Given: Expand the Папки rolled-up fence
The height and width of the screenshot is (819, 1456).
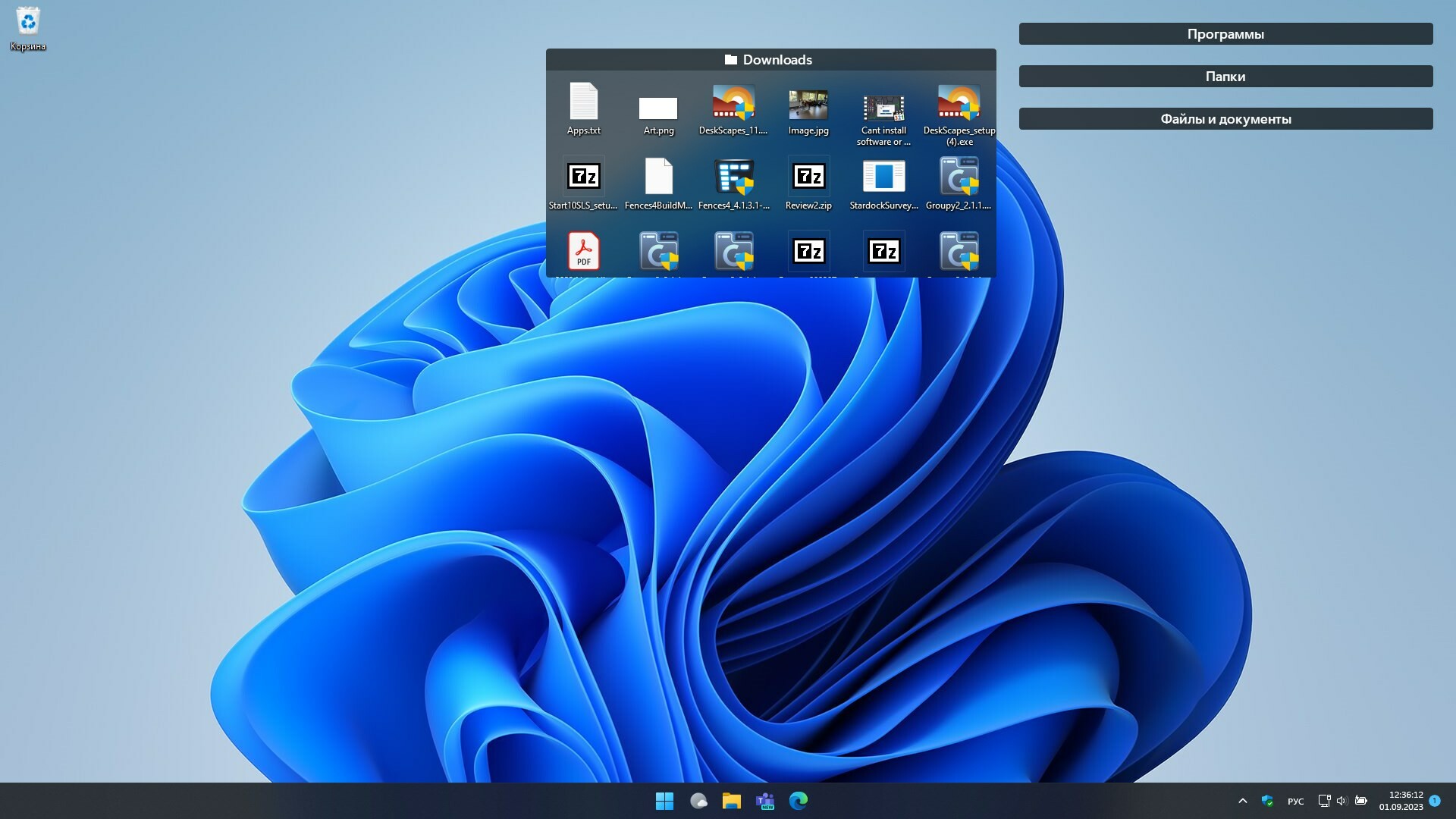Looking at the screenshot, I should (1225, 77).
